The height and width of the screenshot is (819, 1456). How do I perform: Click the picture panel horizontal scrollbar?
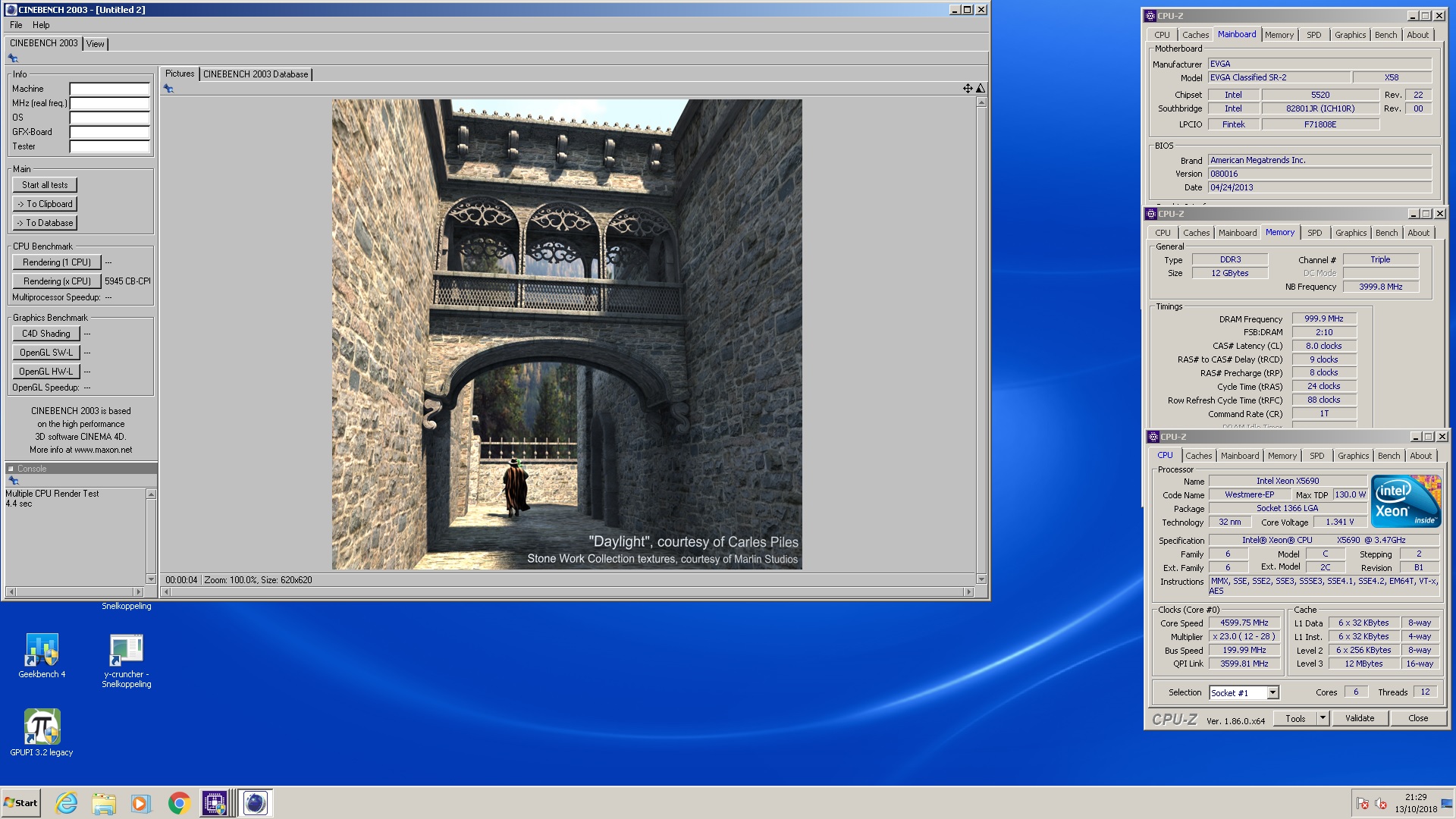[566, 591]
